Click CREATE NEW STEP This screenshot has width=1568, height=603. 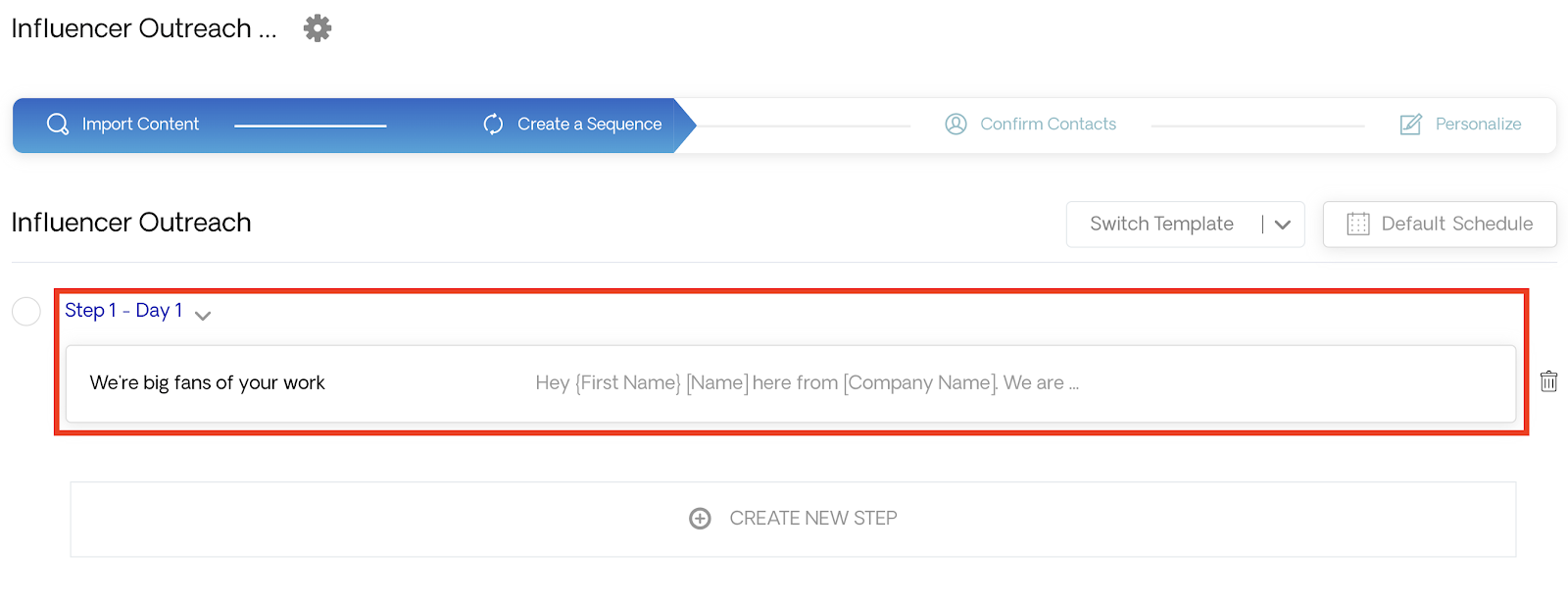point(793,520)
